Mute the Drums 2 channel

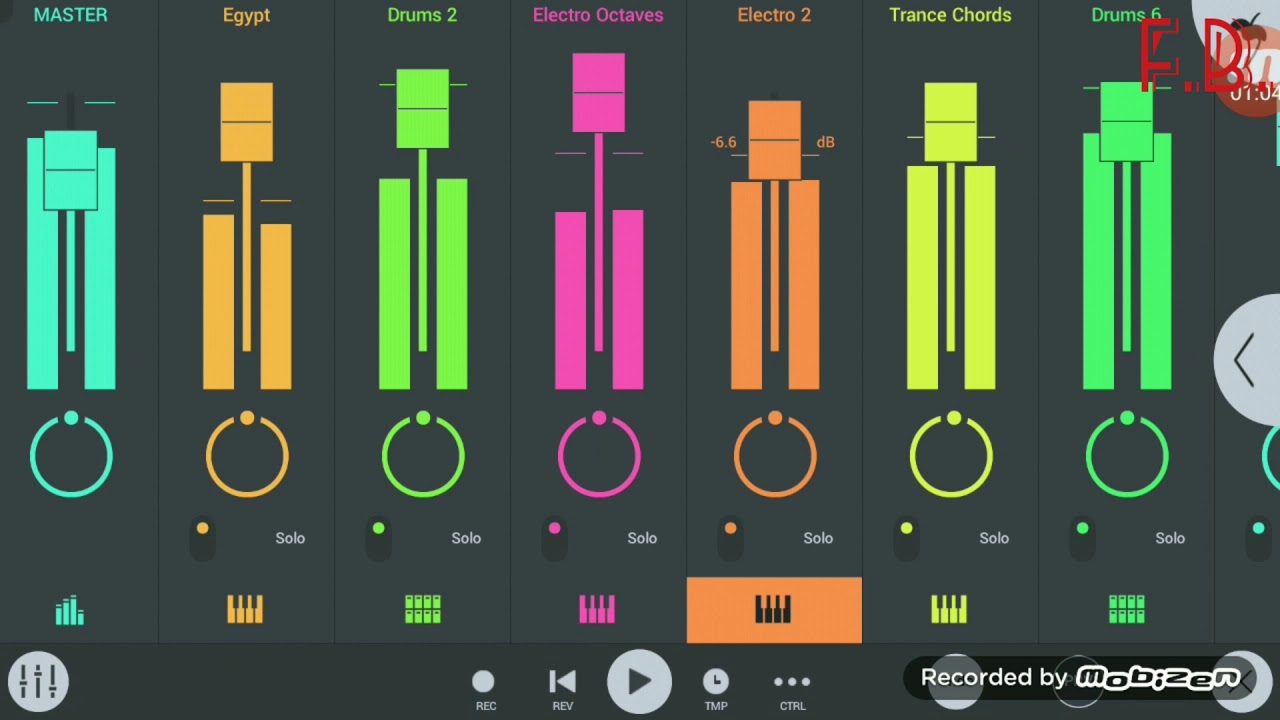click(x=379, y=537)
